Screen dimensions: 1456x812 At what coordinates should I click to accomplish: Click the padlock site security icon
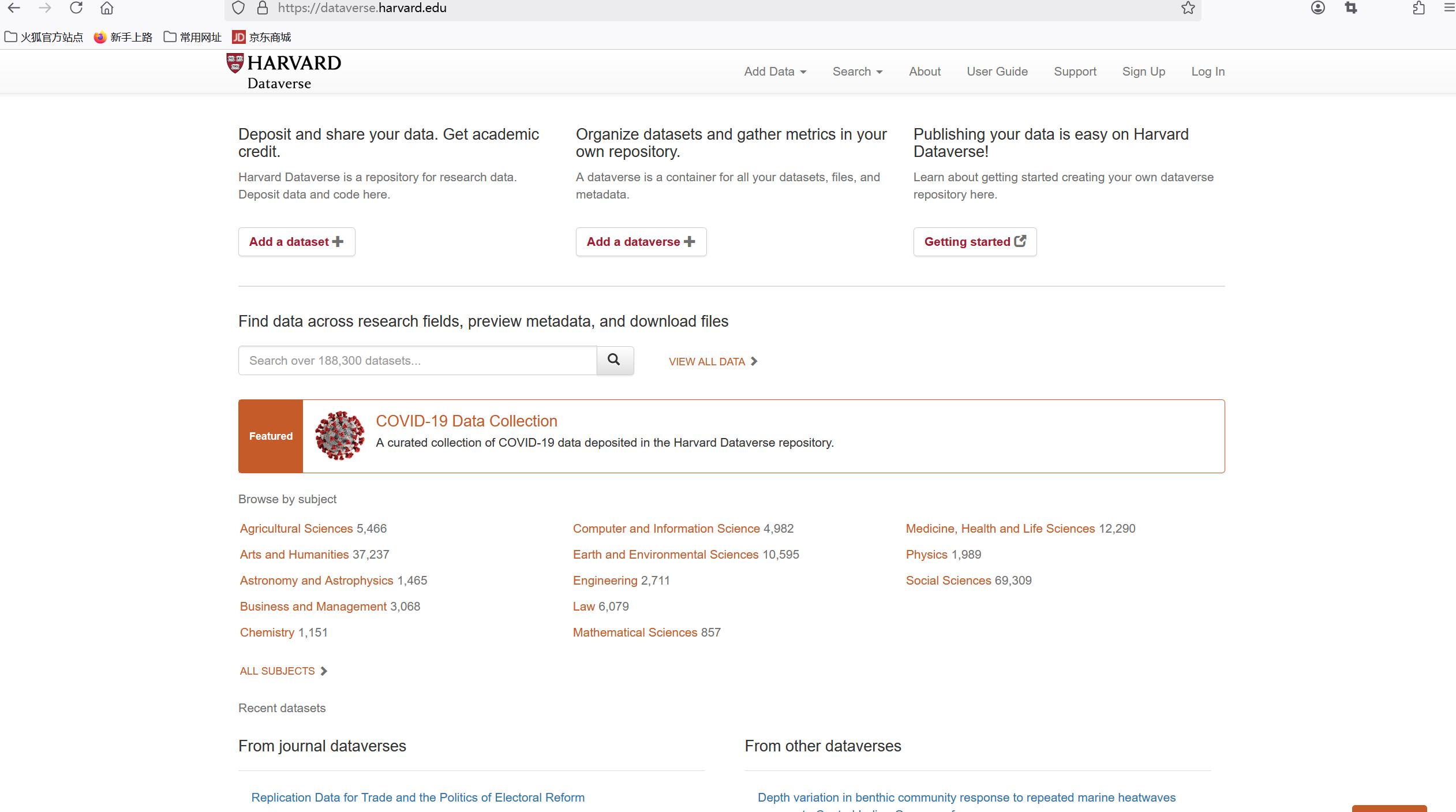click(263, 8)
